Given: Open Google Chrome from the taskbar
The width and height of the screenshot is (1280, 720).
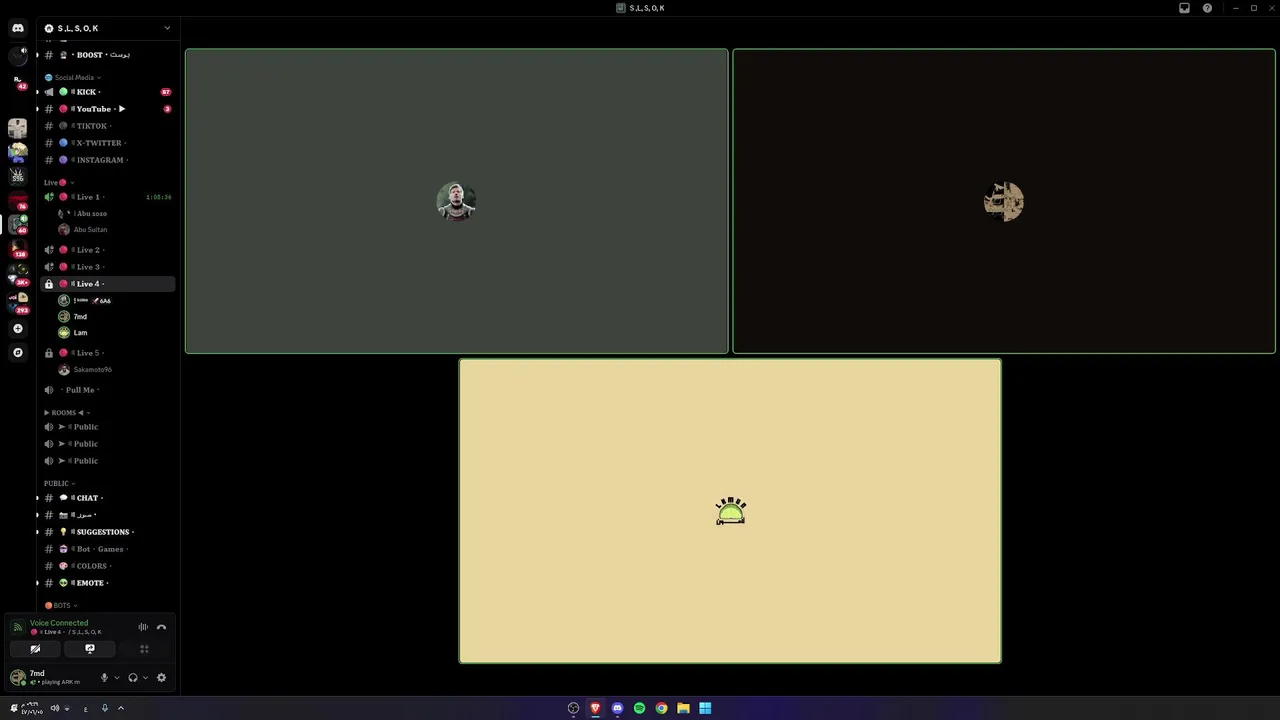Looking at the screenshot, I should [x=661, y=708].
